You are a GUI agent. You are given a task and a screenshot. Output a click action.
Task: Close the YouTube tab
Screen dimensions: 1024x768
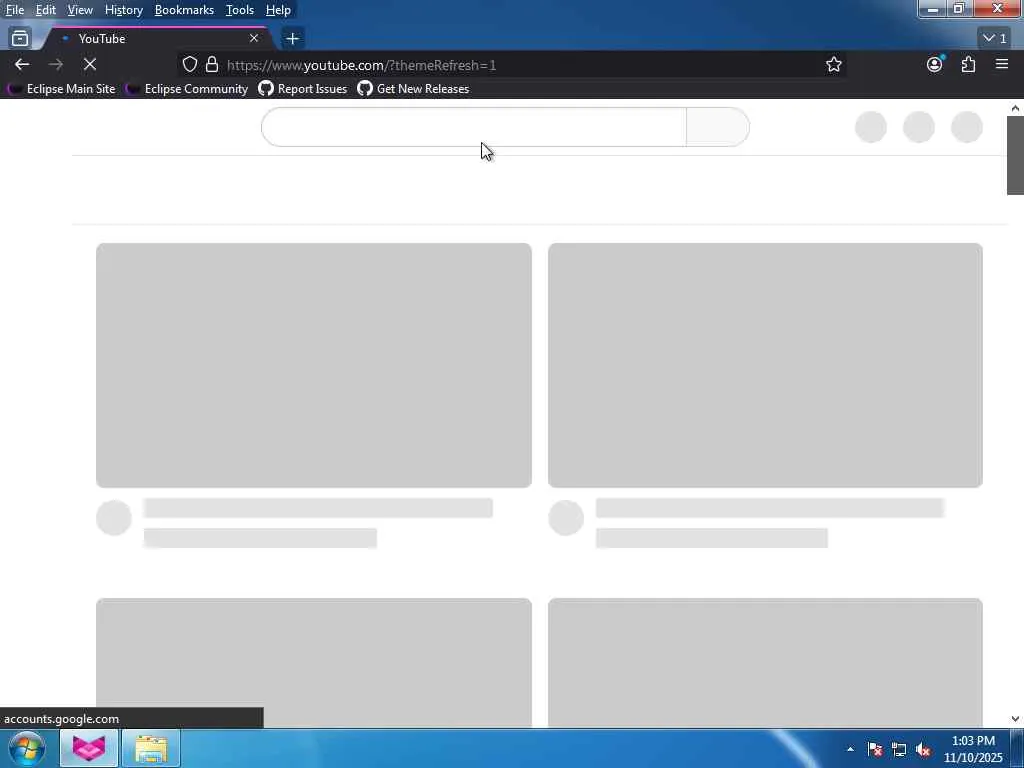click(254, 39)
